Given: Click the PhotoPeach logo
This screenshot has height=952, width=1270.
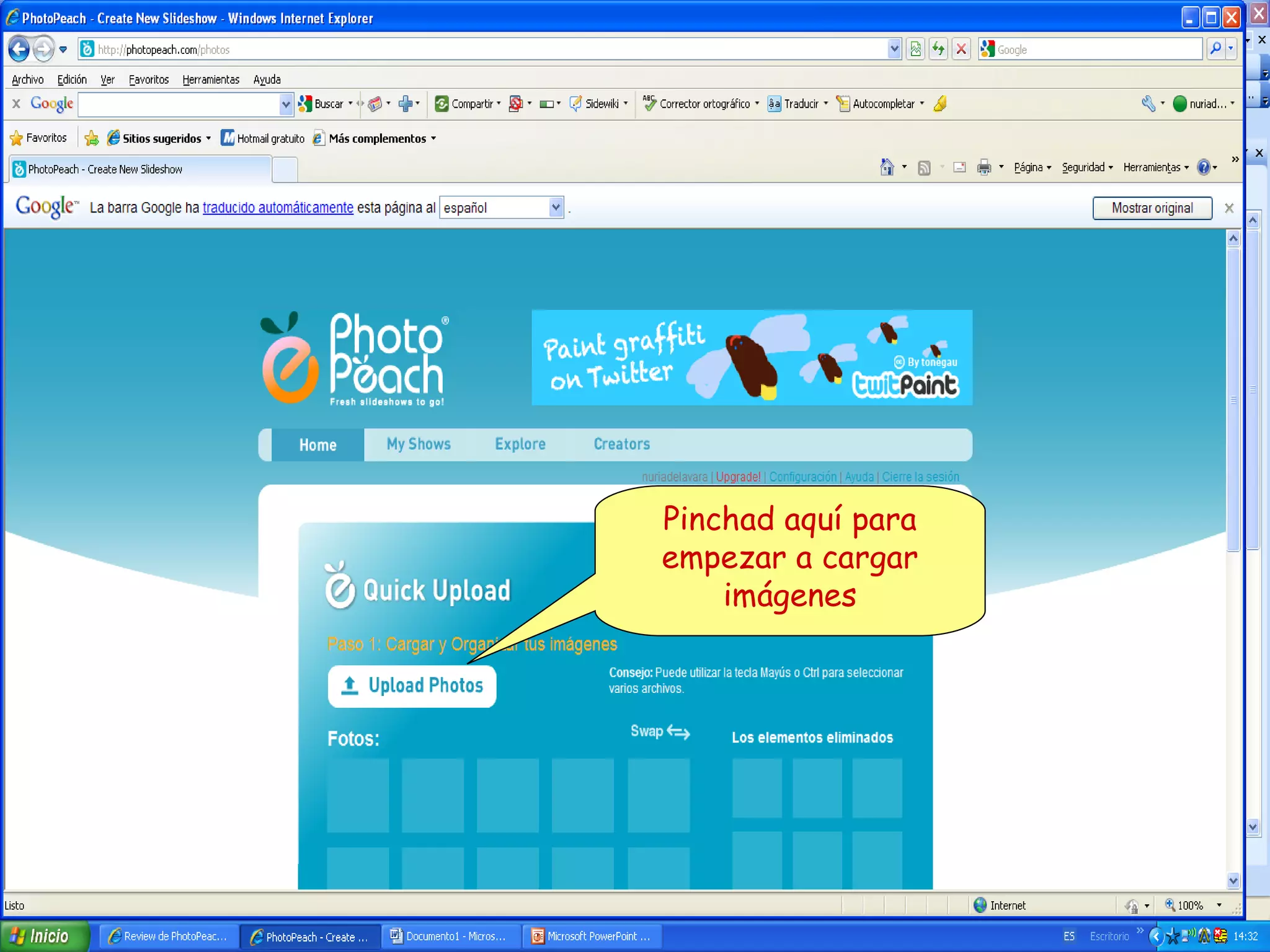Looking at the screenshot, I should tap(354, 359).
